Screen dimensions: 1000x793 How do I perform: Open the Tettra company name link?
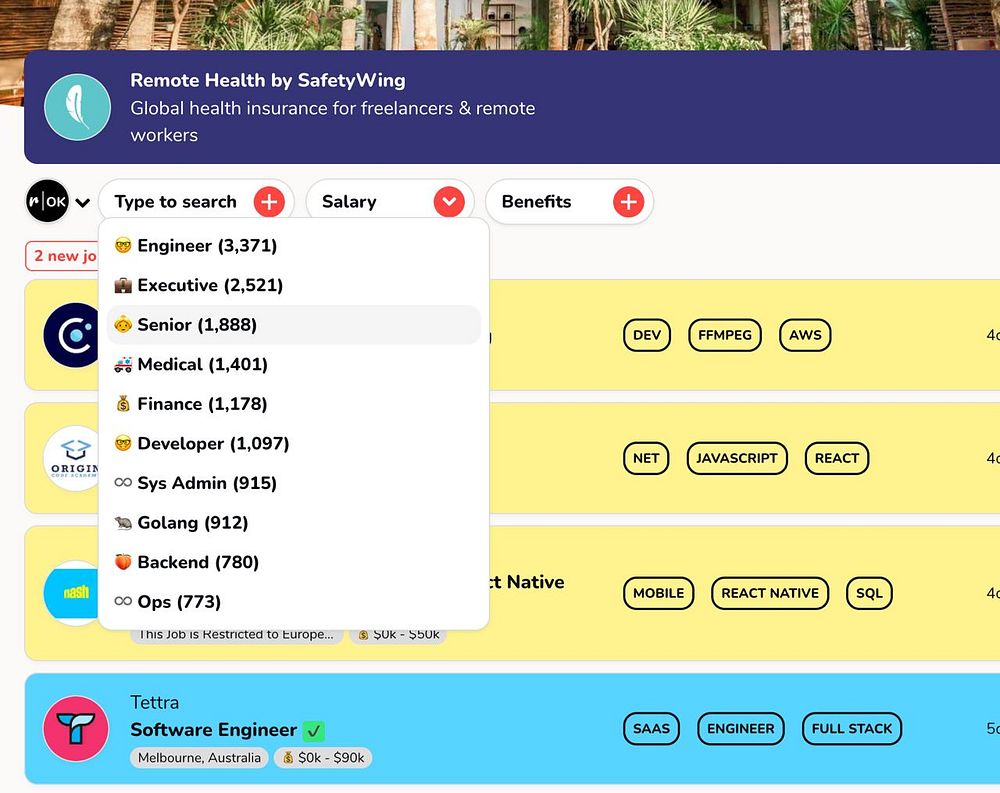coord(154,702)
